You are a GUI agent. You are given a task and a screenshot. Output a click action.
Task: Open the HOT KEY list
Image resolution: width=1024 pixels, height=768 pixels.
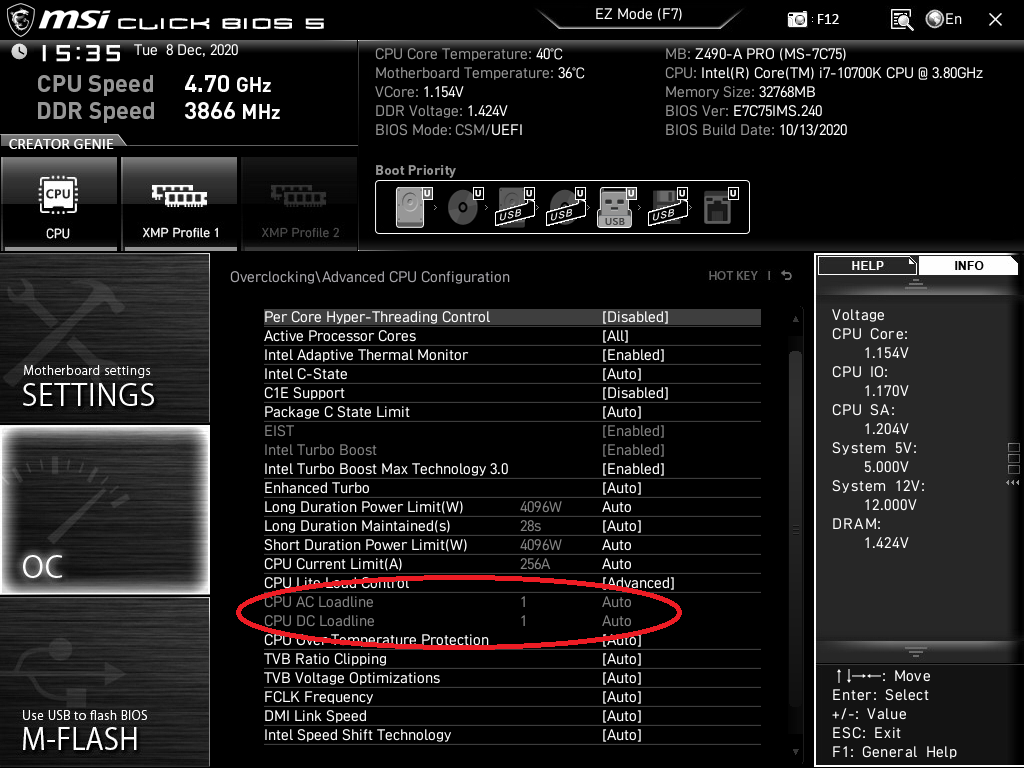coord(733,276)
